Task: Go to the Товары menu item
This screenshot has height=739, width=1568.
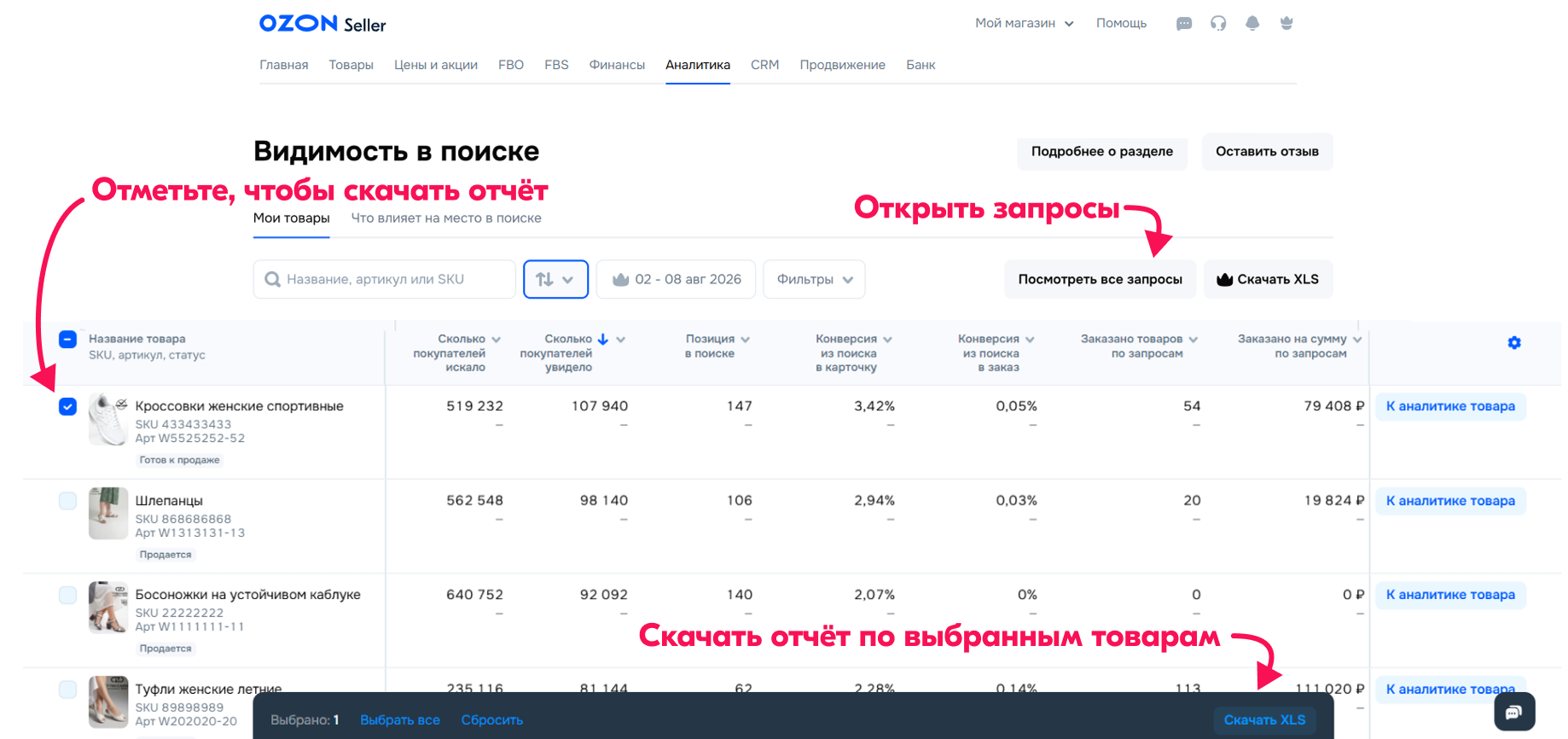Action: (x=351, y=65)
